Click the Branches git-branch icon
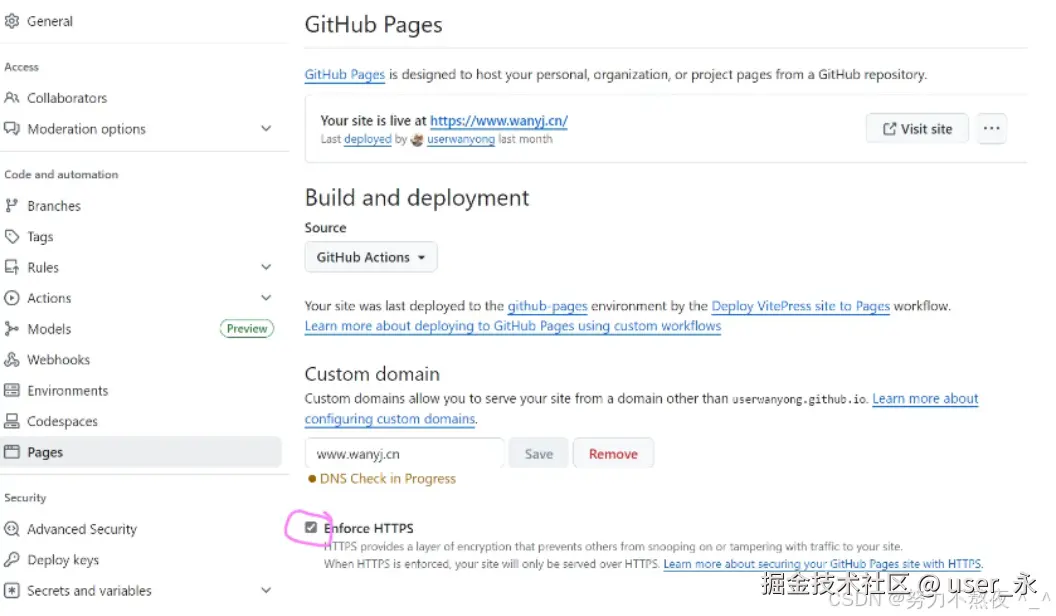The image size is (1056, 616). 12,206
